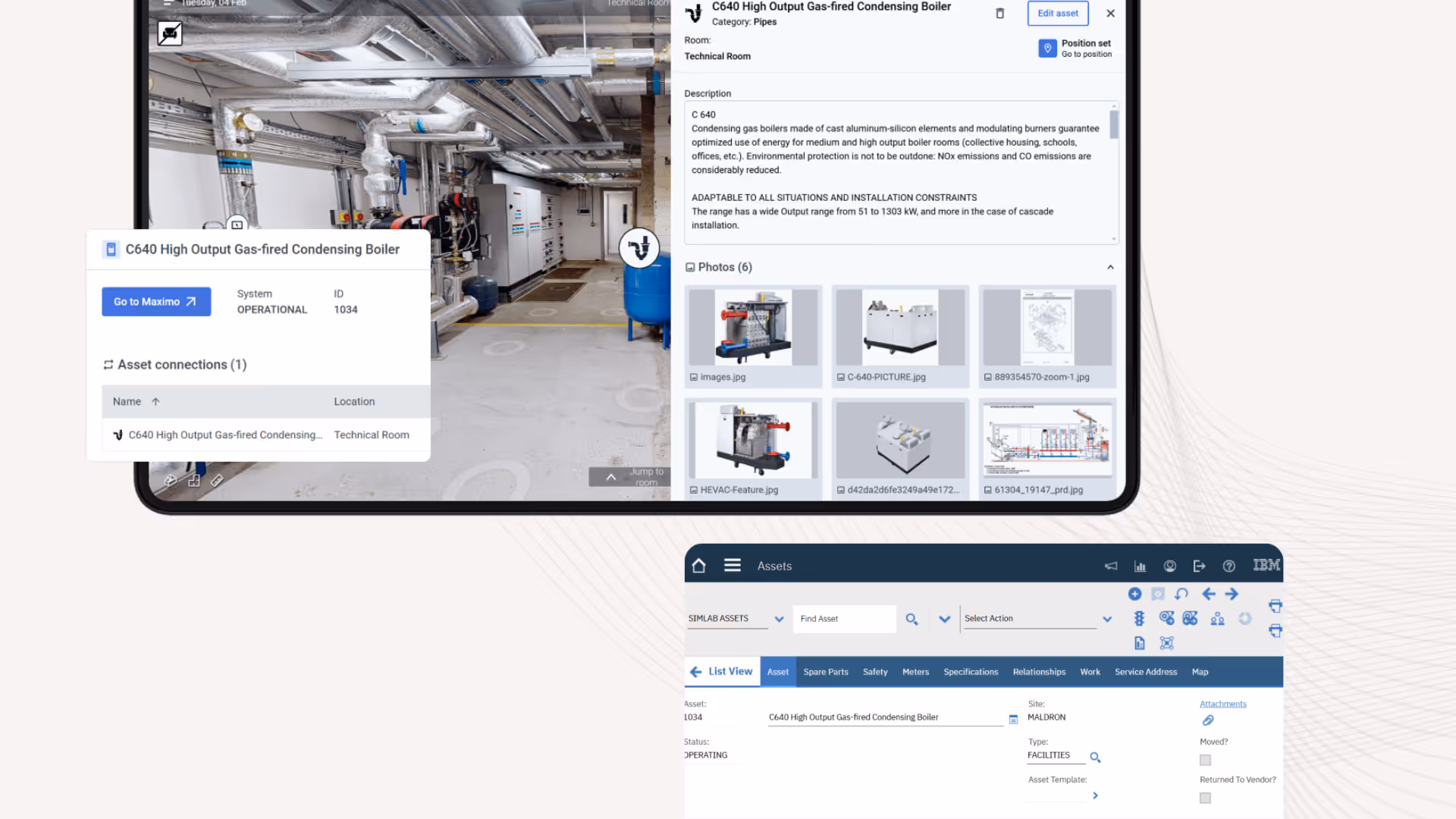Image resolution: width=1456 pixels, height=819 pixels.
Task: Click the Go to Maximo button
Action: tap(156, 302)
